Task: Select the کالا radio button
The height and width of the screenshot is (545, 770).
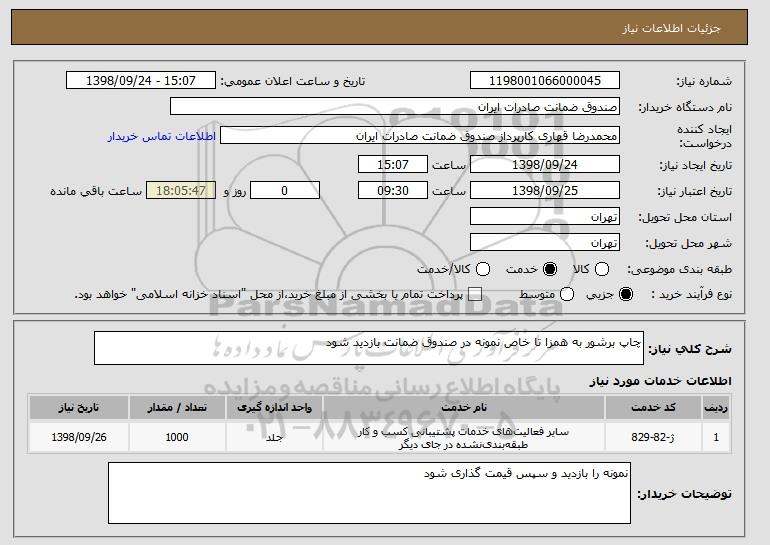Action: (602, 269)
